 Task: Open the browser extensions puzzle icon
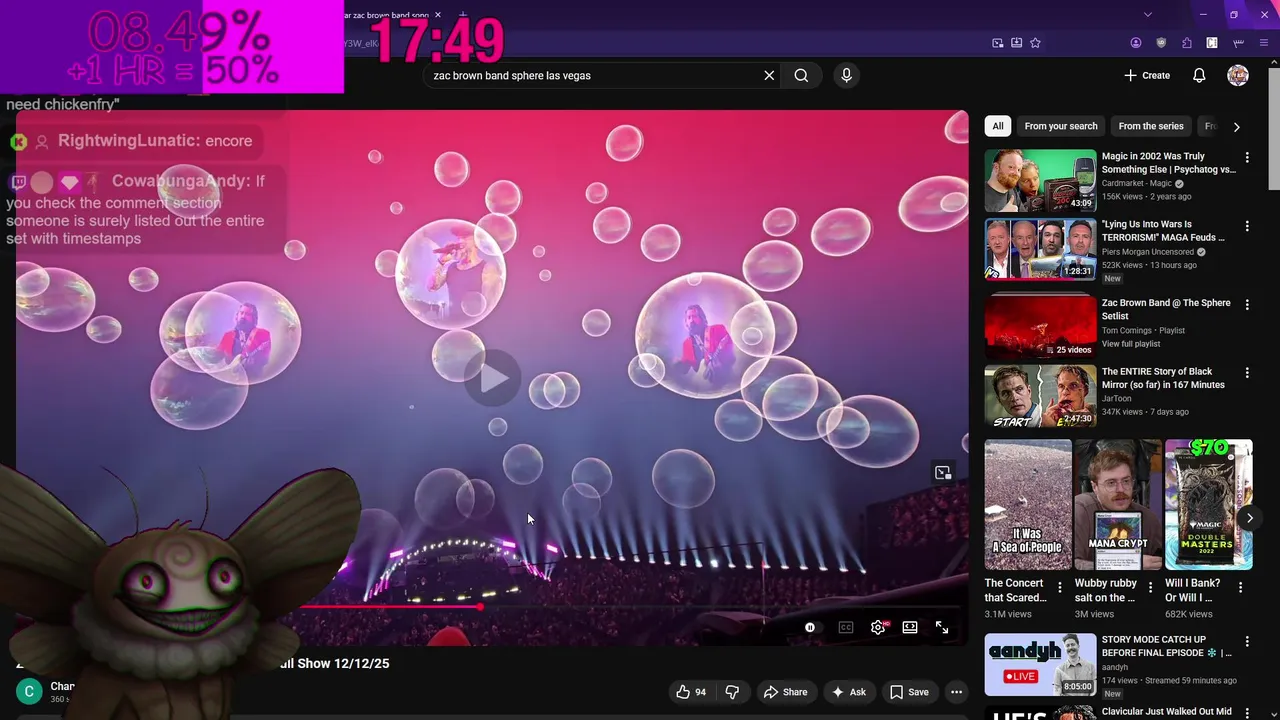coord(1187,43)
